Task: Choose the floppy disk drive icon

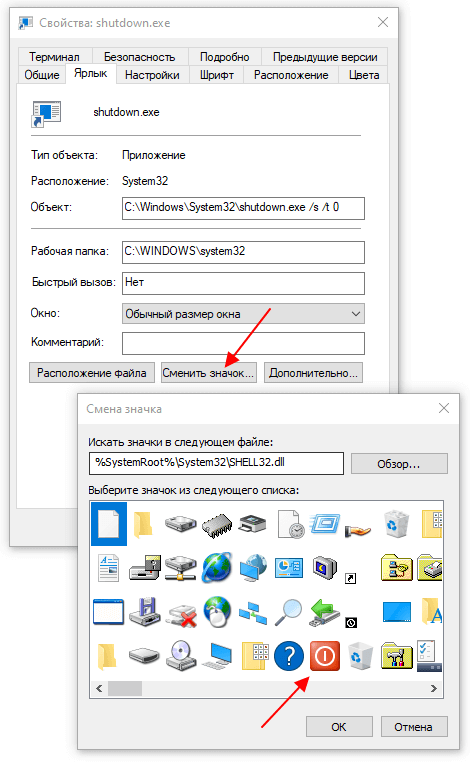Action: pyautogui.click(x=145, y=612)
